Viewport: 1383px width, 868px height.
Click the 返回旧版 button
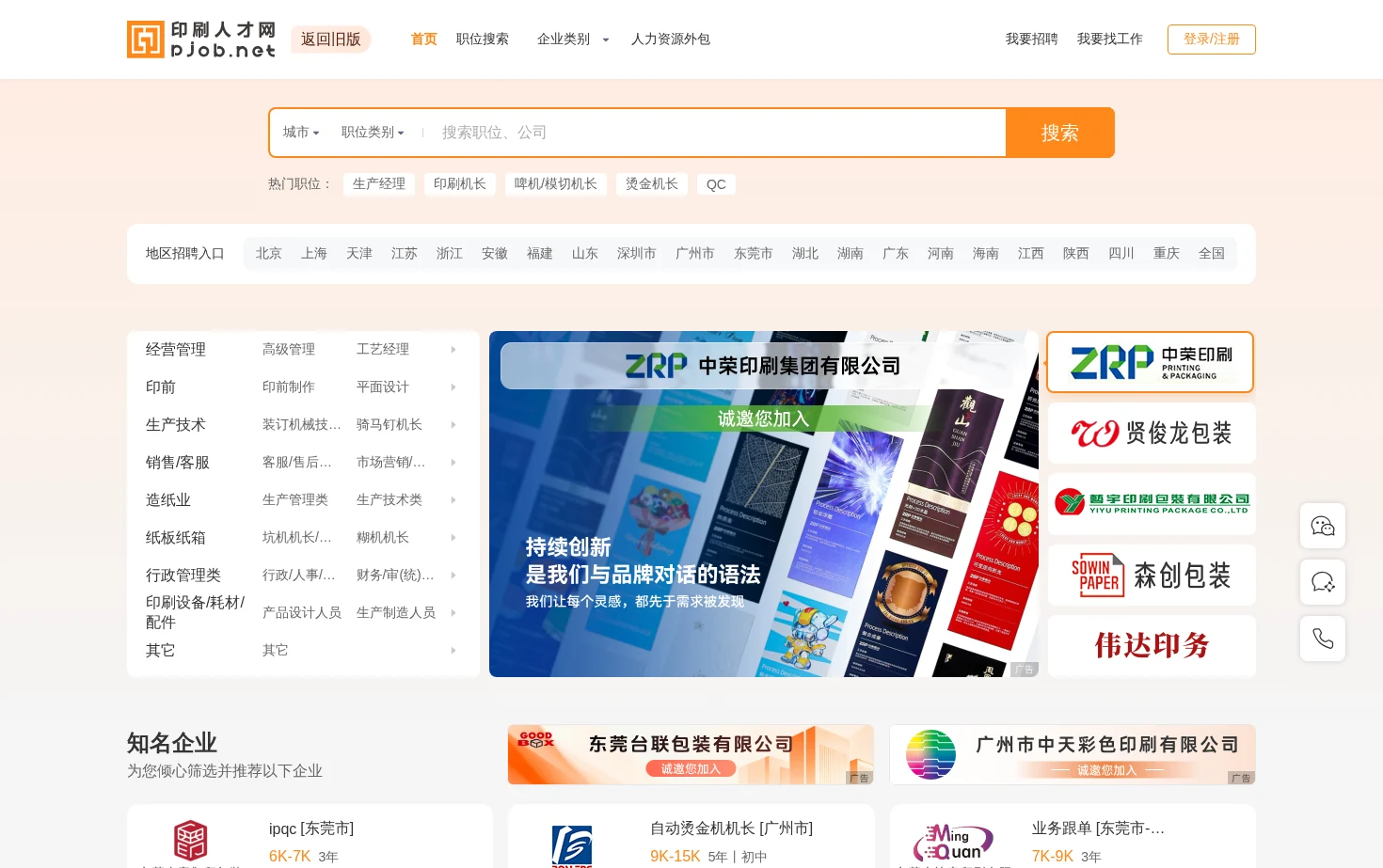point(331,39)
